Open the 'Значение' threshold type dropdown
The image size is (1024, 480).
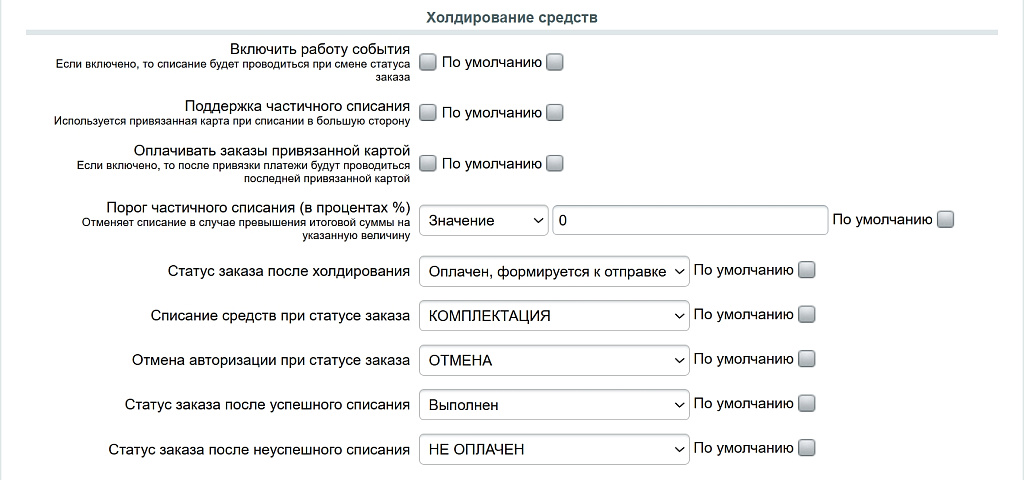pos(484,220)
